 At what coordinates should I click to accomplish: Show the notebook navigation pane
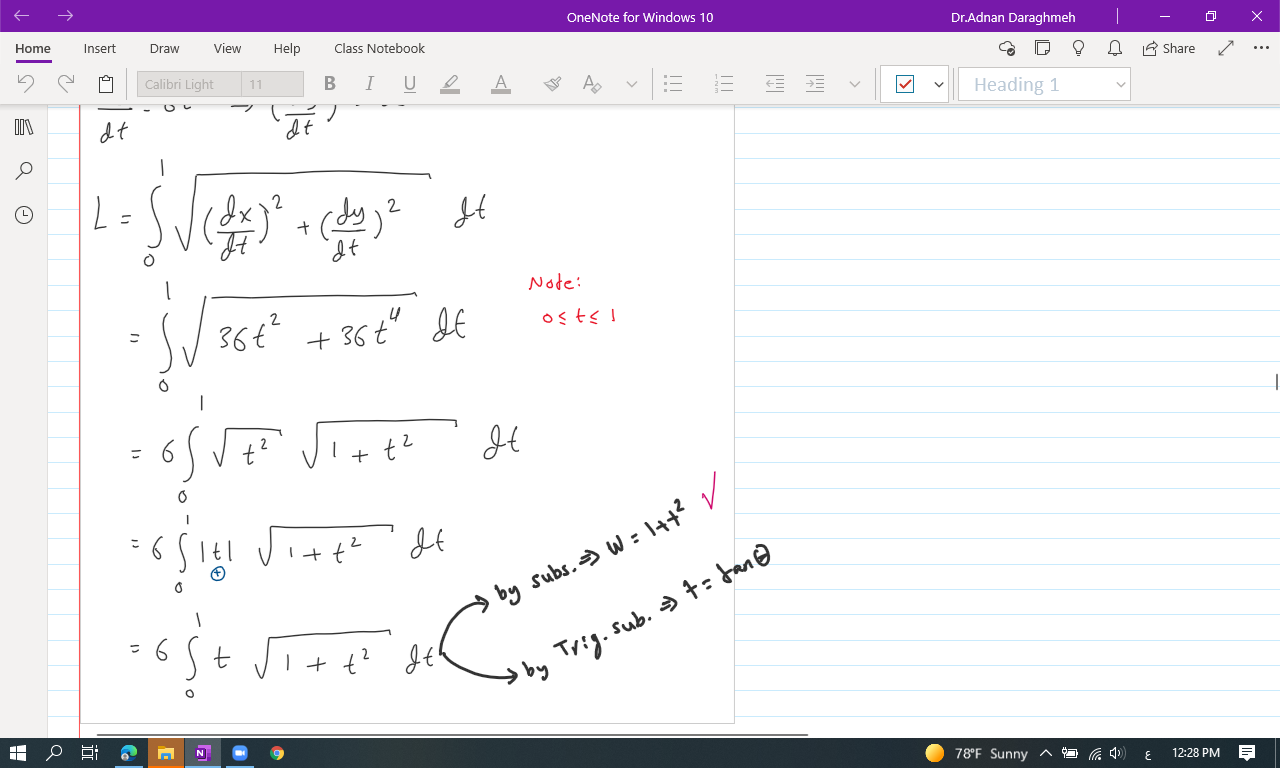(24, 127)
